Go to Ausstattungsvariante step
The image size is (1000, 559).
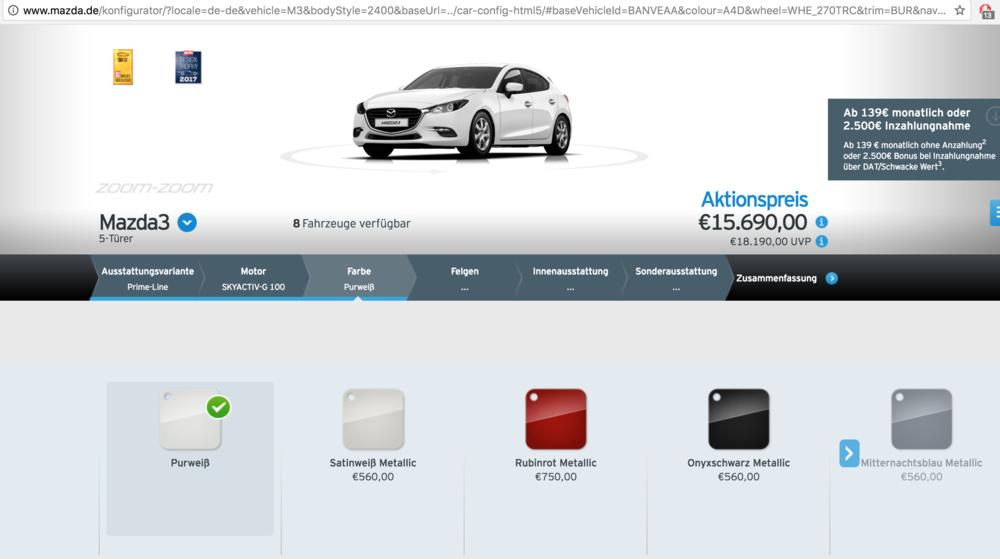click(x=147, y=278)
